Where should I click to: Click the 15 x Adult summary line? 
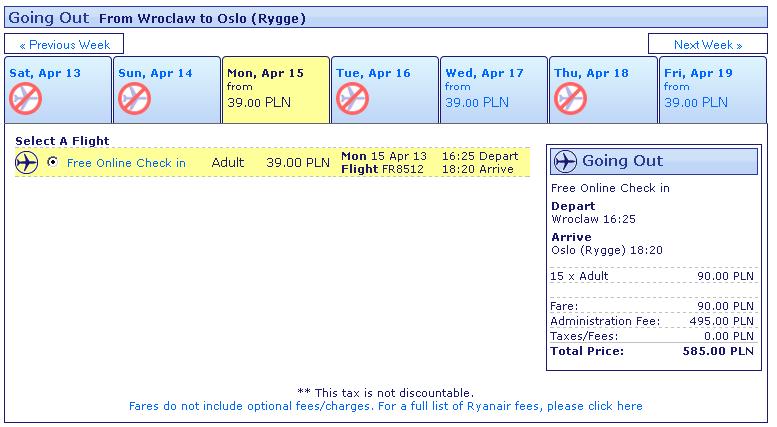pos(652,276)
